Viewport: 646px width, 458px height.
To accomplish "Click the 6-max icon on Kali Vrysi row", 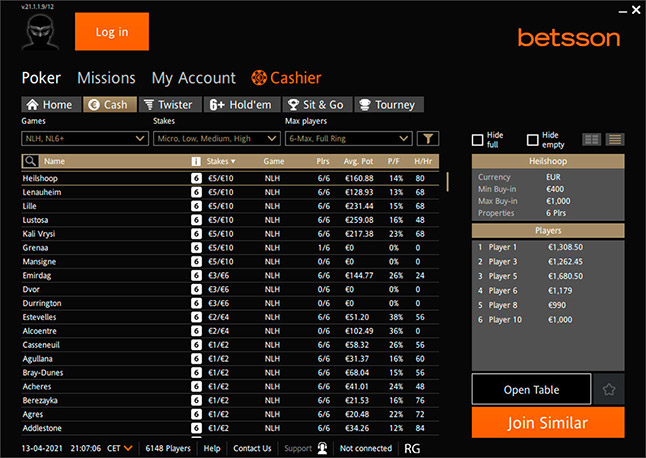I will tap(197, 234).
